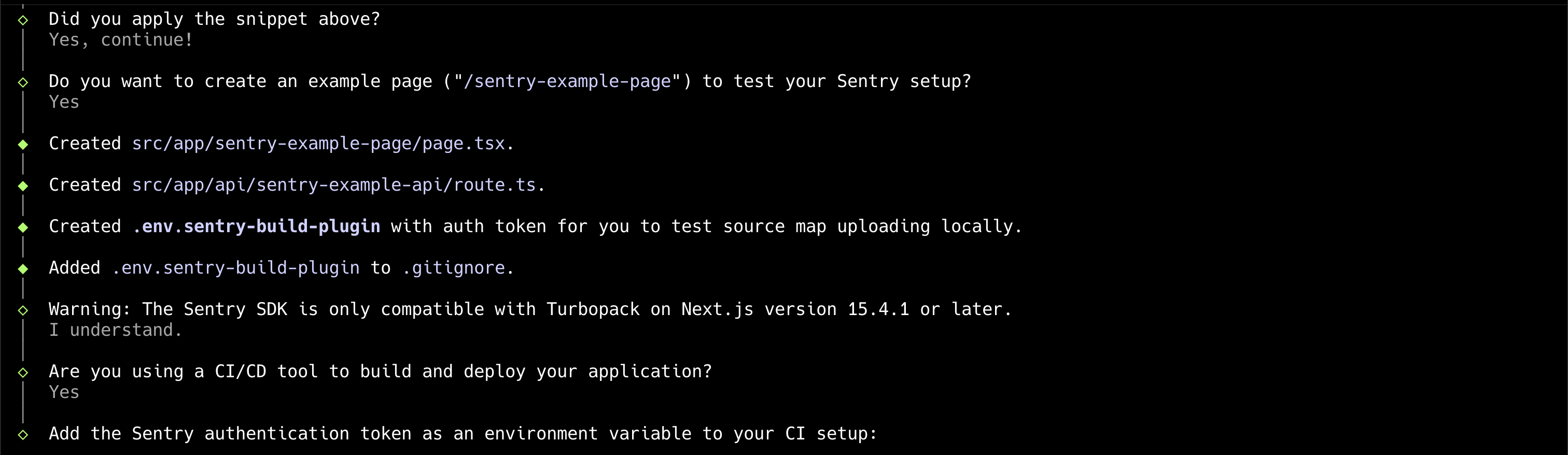Open the src/app/sentry-example-page/page.tsx path
Screen dimensions: 1568x455
pyautogui.click(x=318, y=144)
